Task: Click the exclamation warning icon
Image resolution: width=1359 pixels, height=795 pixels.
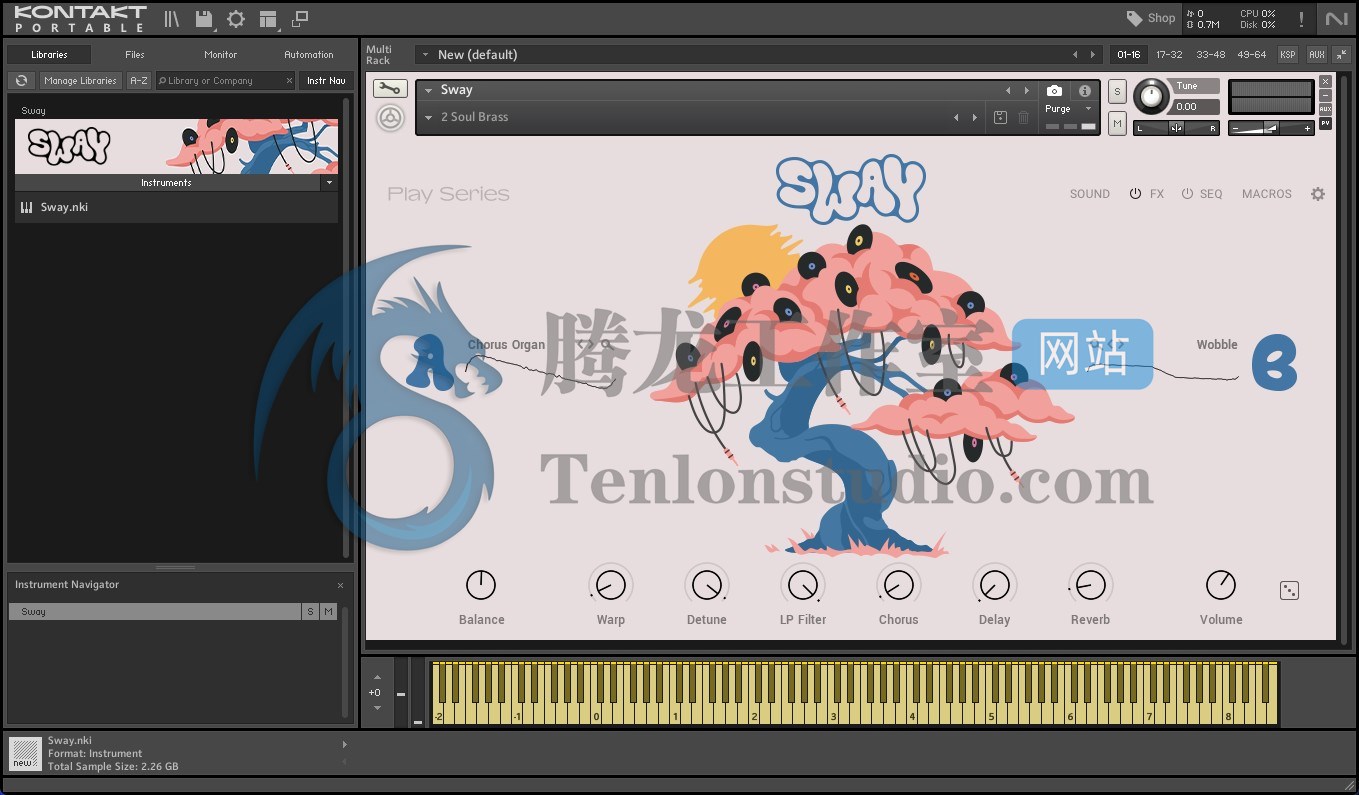Action: coord(1301,19)
